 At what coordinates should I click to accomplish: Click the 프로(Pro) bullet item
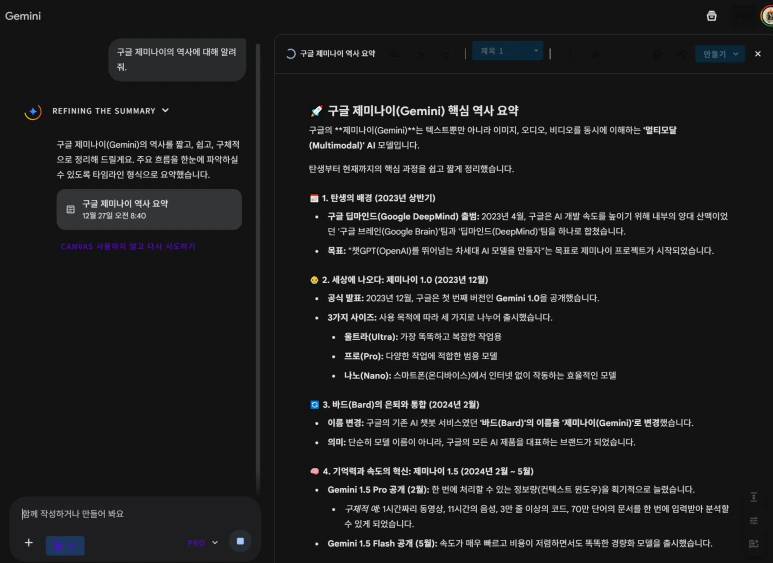(x=421, y=356)
